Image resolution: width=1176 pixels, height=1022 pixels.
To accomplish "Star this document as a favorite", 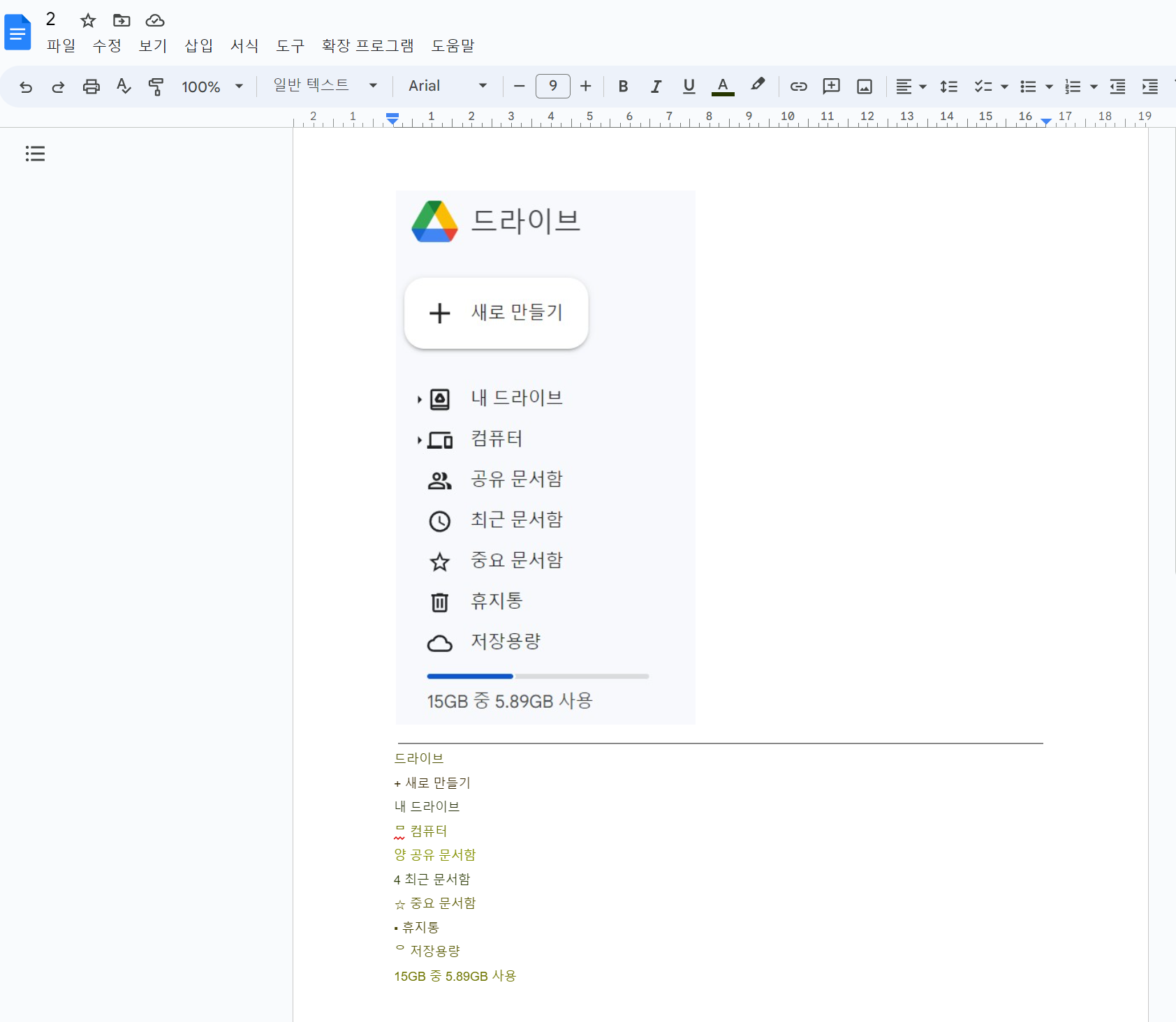I will point(87,20).
